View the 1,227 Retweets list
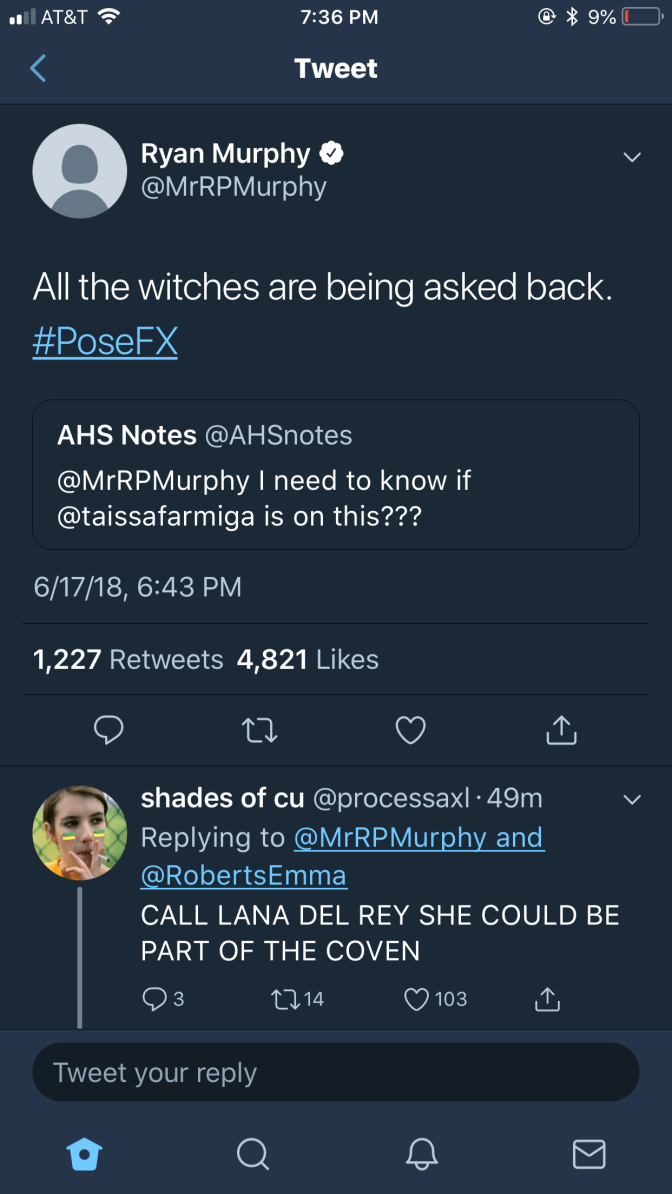The image size is (672, 1194). click(128, 660)
